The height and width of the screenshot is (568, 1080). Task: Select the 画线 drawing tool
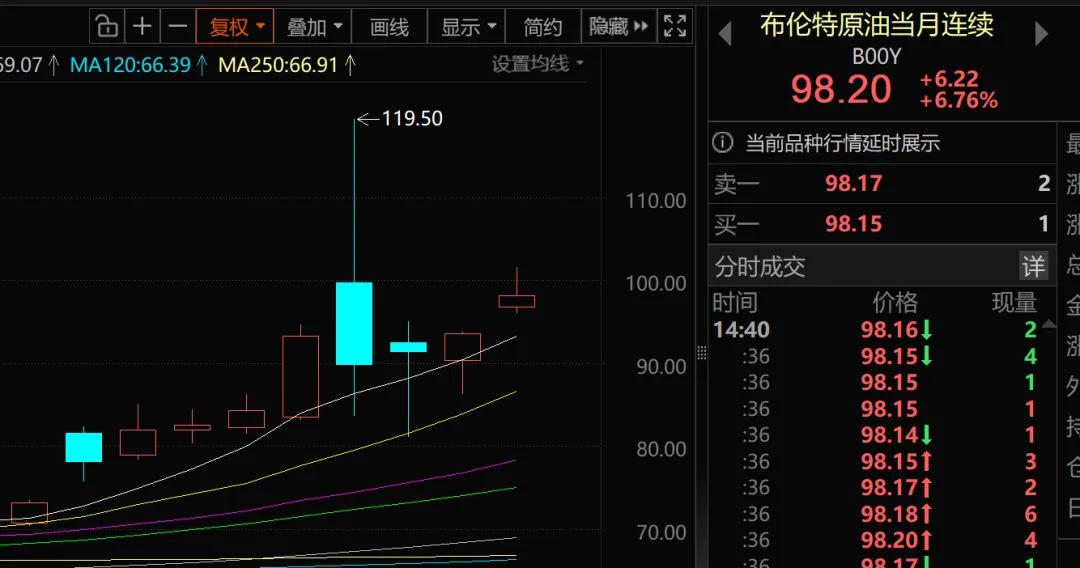(x=389, y=27)
